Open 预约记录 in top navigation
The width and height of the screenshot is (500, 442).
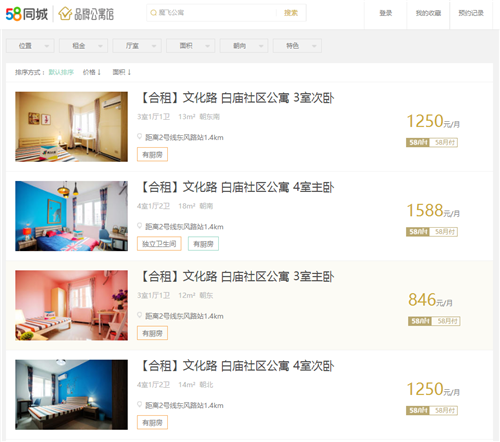[x=471, y=13]
